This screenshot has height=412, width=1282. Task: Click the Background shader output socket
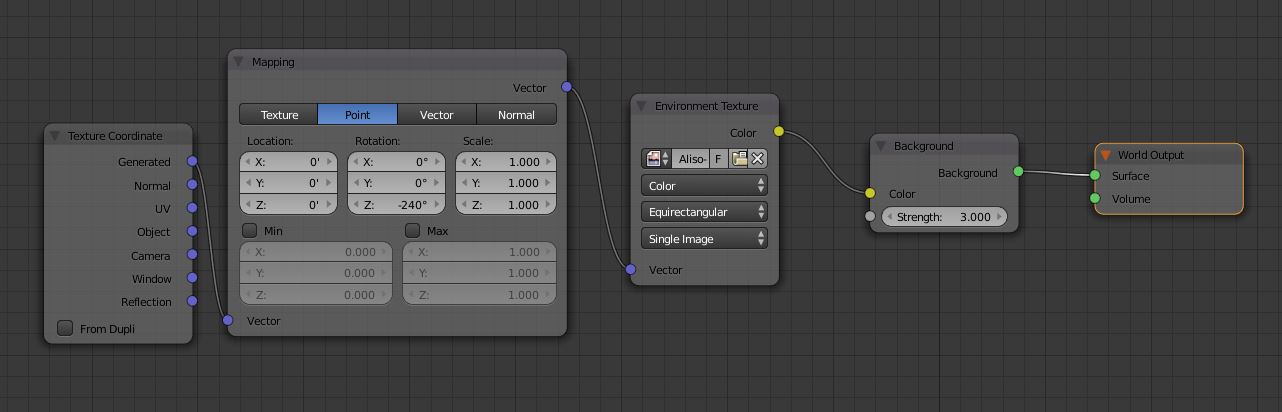click(1018, 172)
